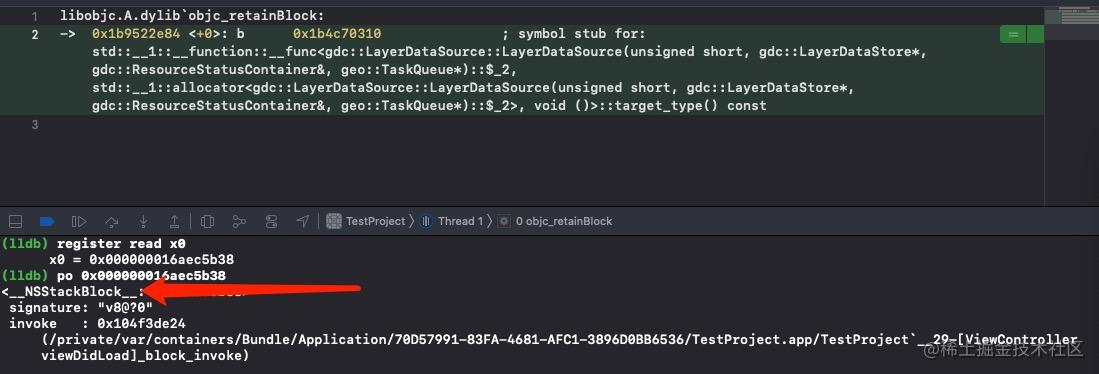This screenshot has height=374, width=1099.
Task: Click the Simulate Location arrow icon
Action: pyautogui.click(x=303, y=221)
